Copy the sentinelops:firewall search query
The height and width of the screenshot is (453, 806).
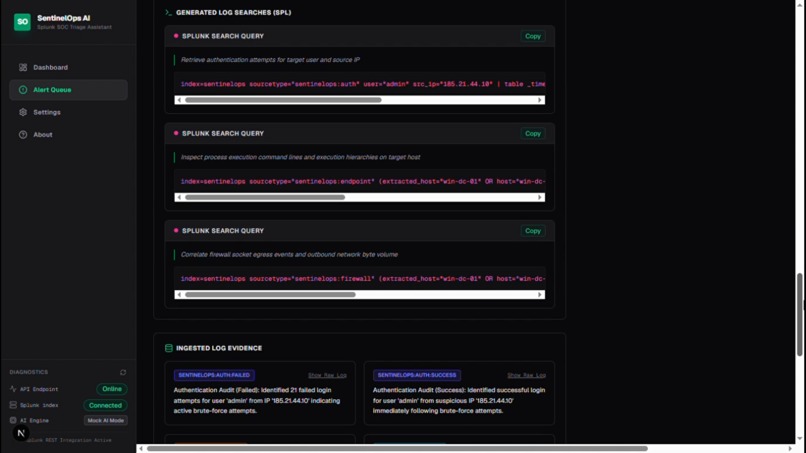point(533,231)
